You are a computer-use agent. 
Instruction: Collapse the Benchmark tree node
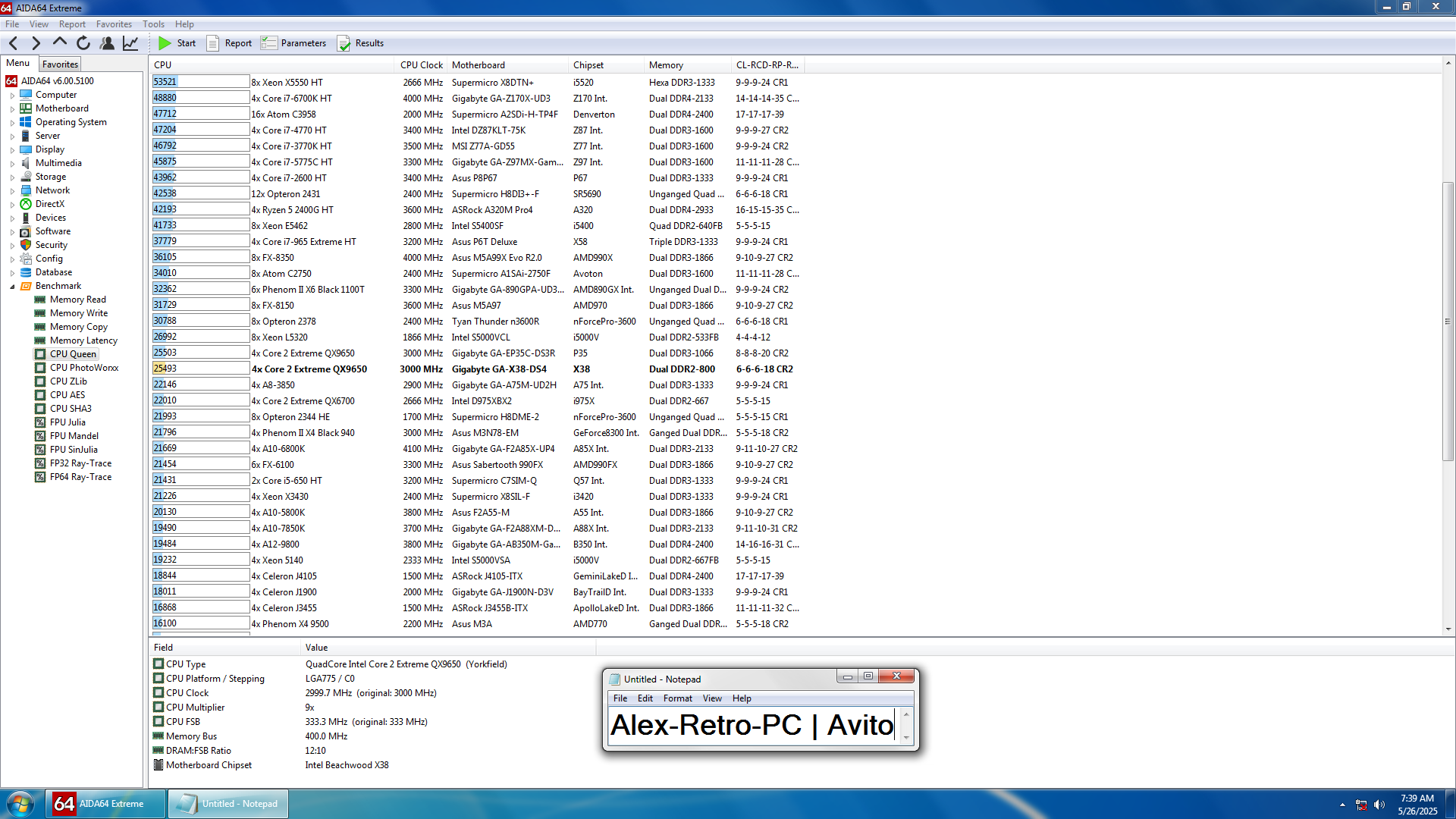(12, 287)
